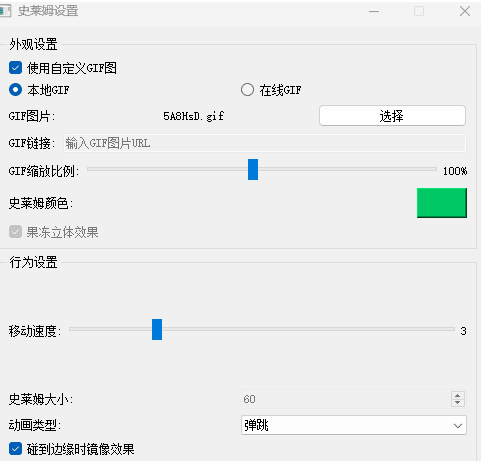481x461 pixels.
Task: Uncheck the 使用自定义GIF图 checkbox
Action: point(15,68)
